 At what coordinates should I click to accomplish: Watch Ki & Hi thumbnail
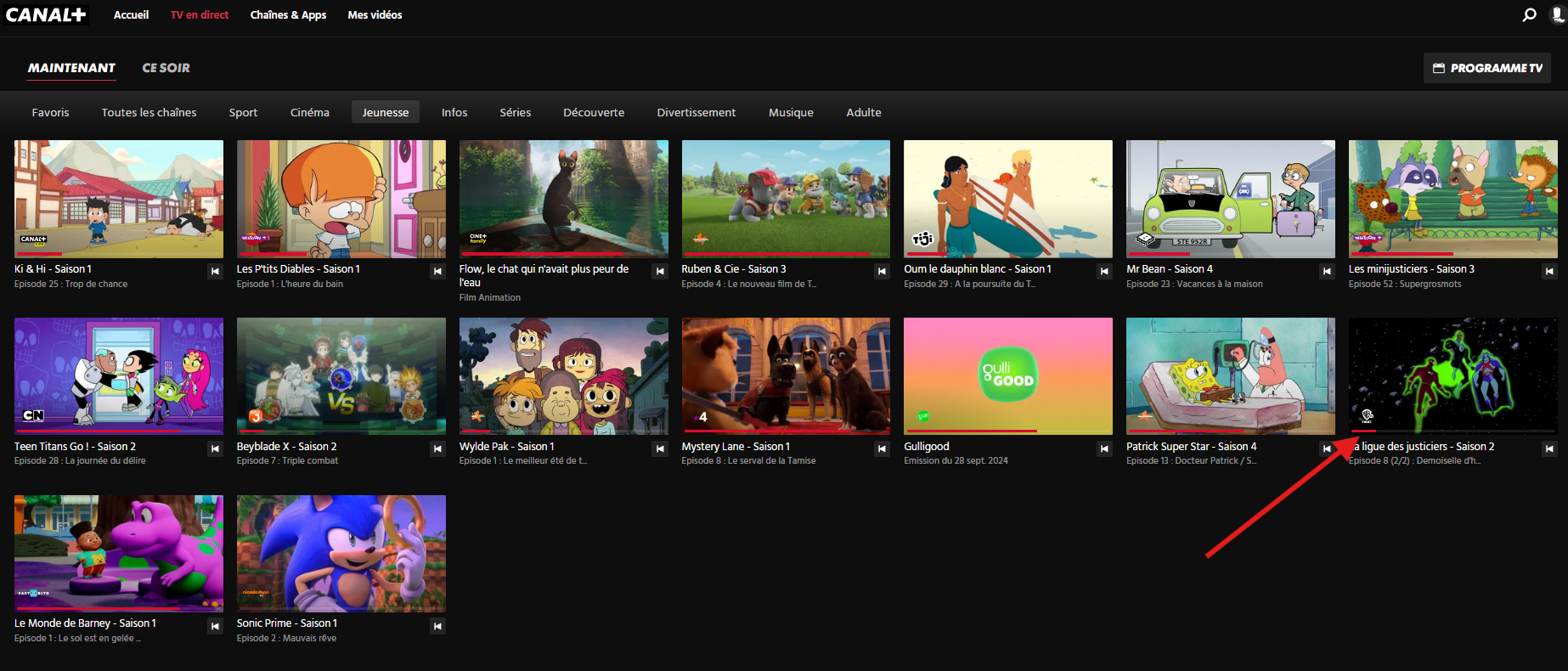click(x=119, y=199)
